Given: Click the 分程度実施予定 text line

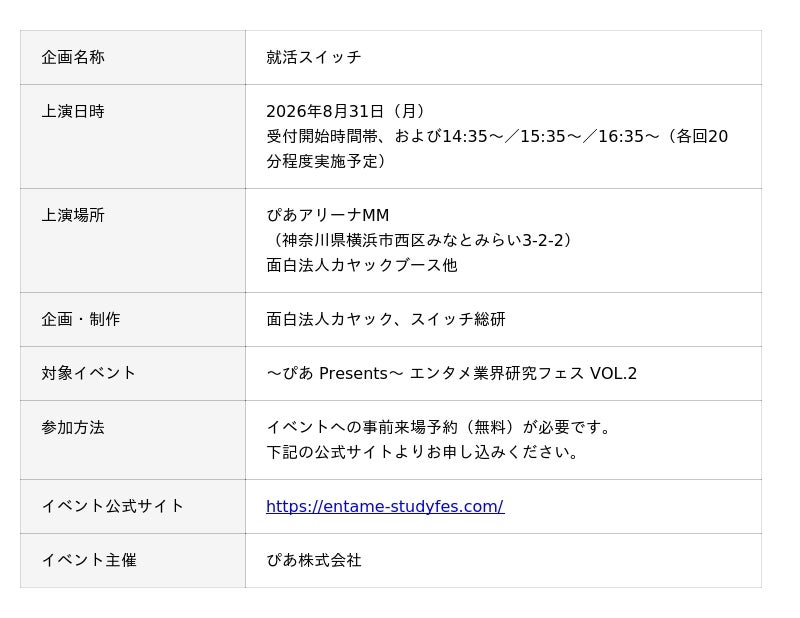Looking at the screenshot, I should click(x=327, y=161).
